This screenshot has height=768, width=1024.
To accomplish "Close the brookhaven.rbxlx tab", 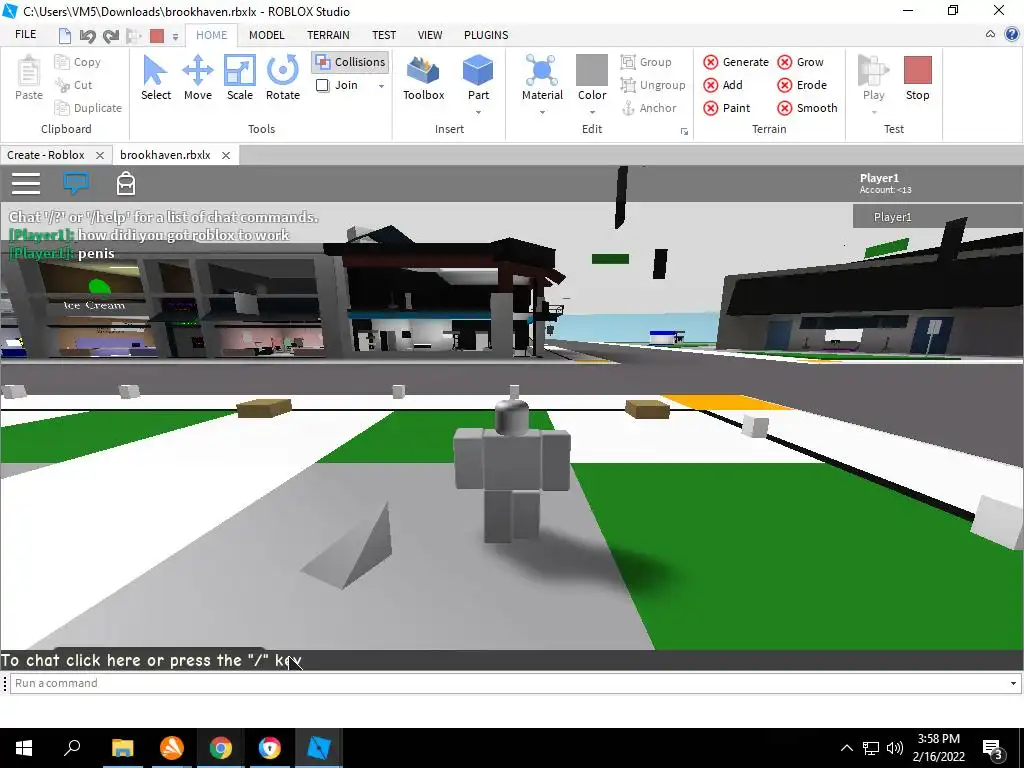I will pos(226,155).
